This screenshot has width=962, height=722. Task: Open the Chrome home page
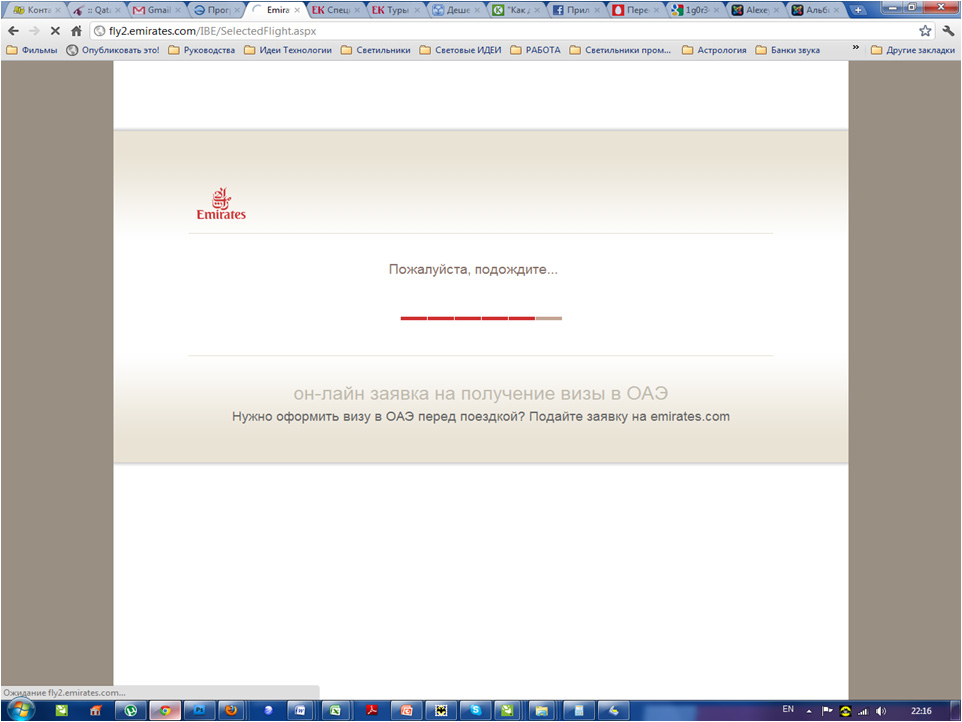(x=76, y=31)
